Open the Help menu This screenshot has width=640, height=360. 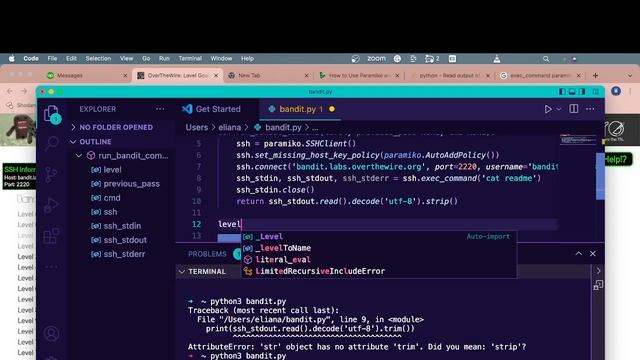pyautogui.click(x=247, y=59)
